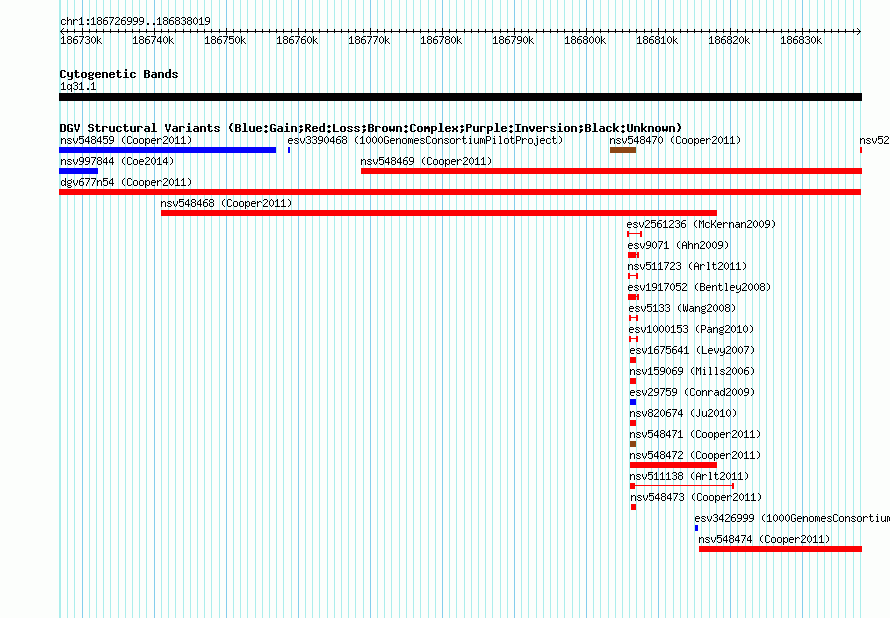Image resolution: width=890 pixels, height=618 pixels.
Task: Select the blue nsv997844 gain bar
Action: (78, 171)
